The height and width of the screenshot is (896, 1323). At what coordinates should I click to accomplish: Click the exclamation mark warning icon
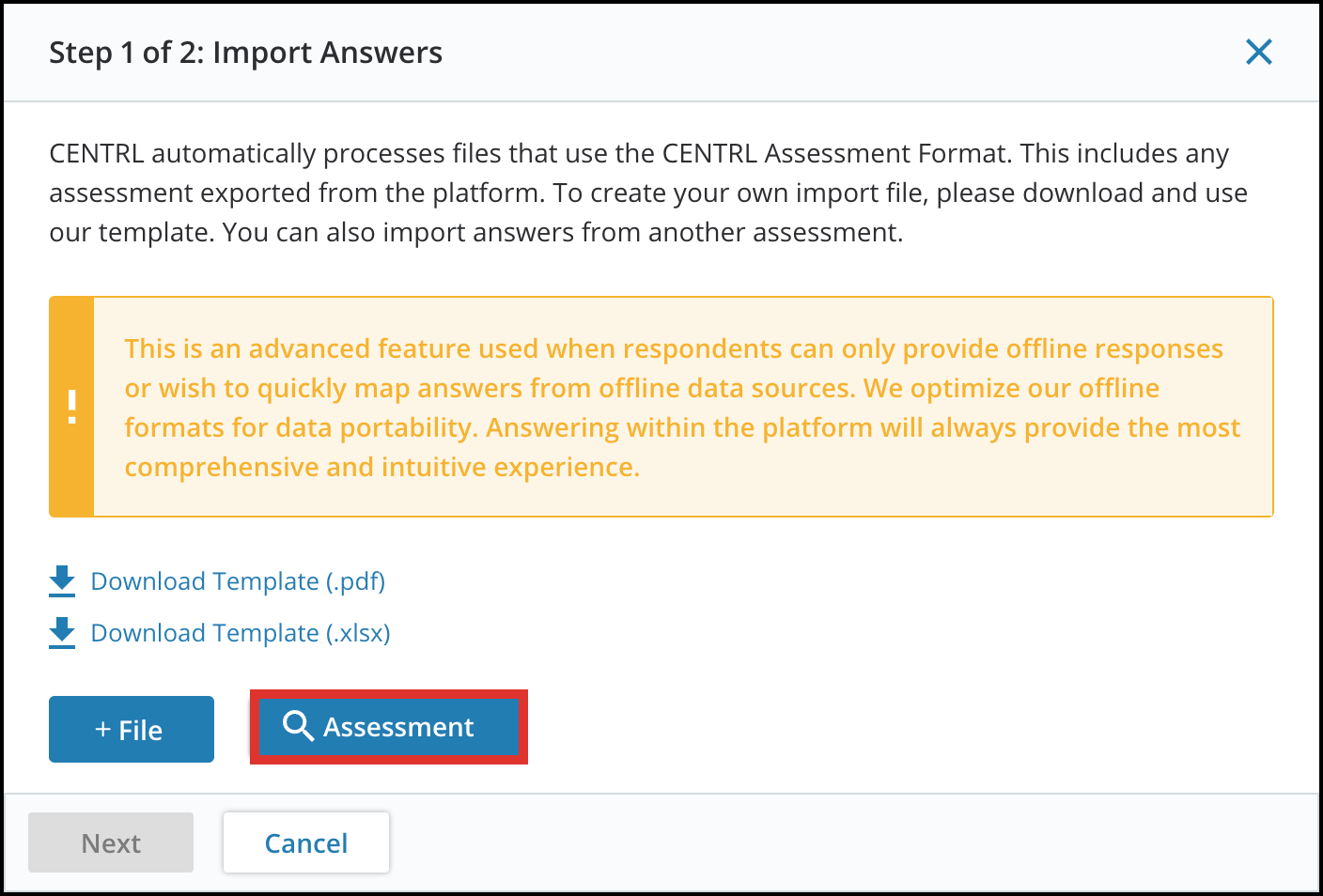(x=71, y=407)
